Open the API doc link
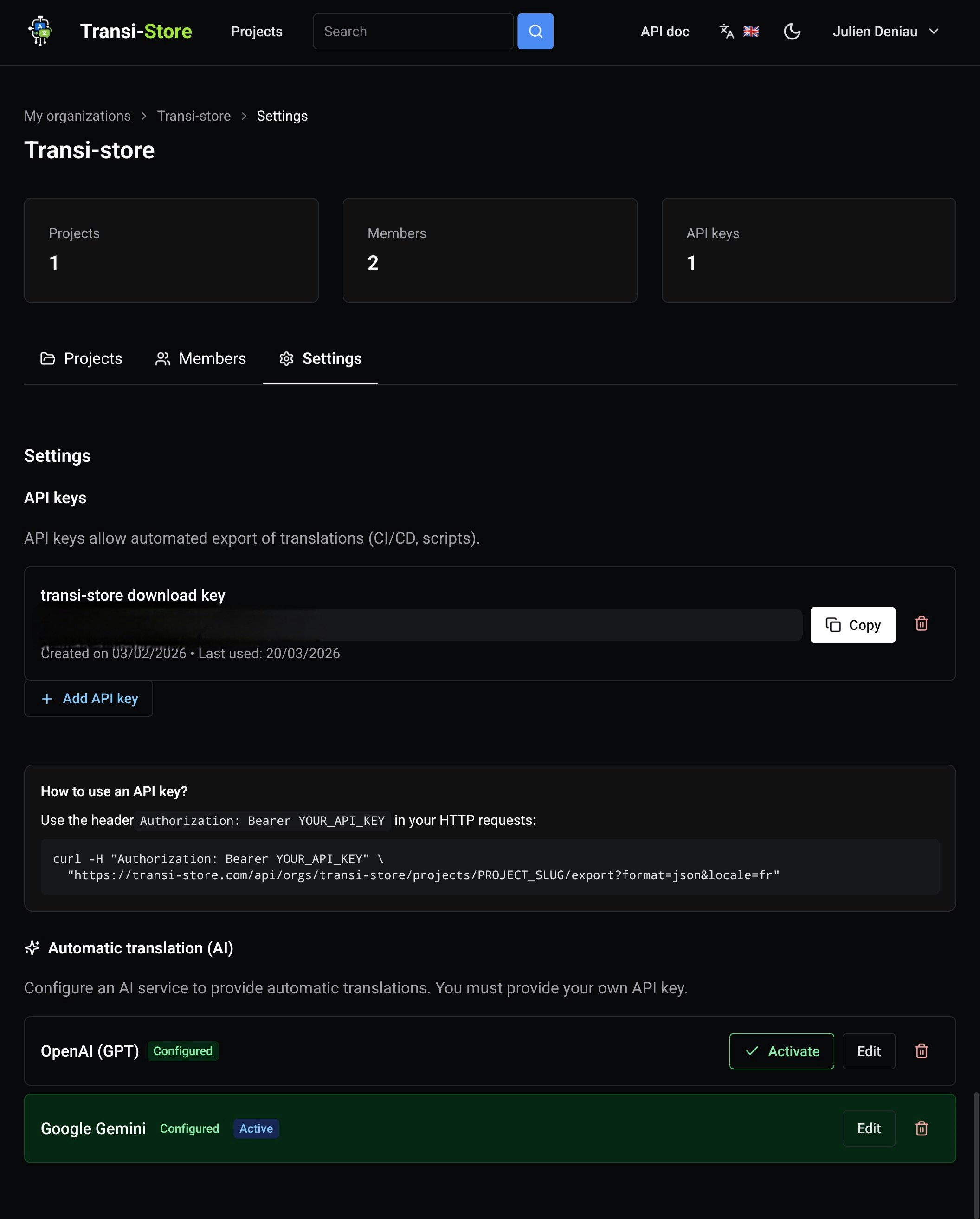The image size is (980, 1219). click(x=664, y=31)
